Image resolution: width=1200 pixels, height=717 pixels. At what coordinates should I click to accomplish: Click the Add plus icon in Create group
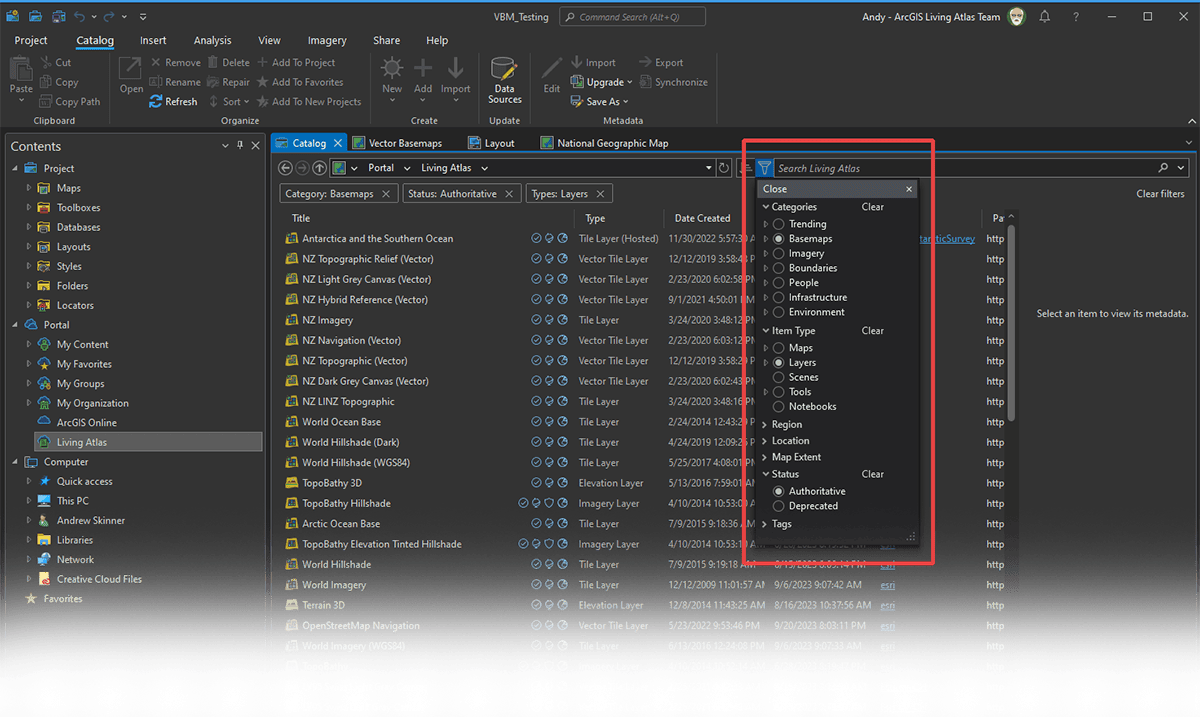tap(423, 68)
